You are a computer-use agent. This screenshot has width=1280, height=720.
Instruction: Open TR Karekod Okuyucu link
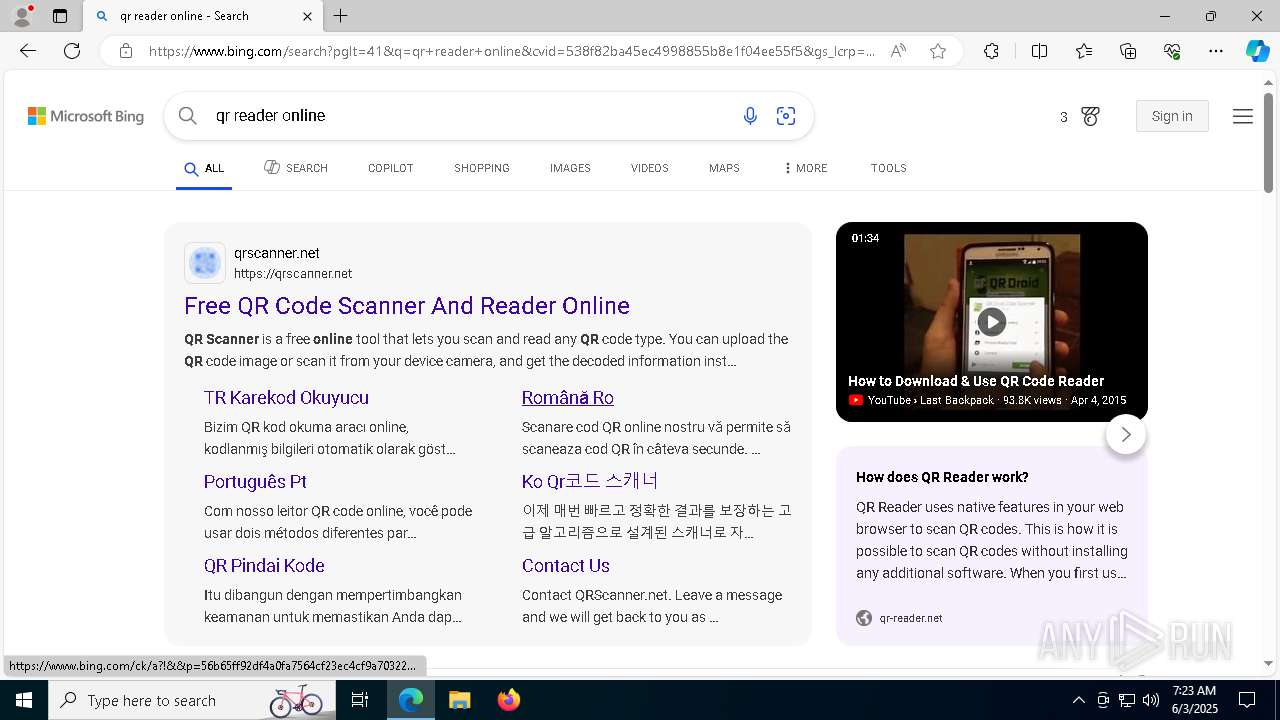tap(286, 398)
